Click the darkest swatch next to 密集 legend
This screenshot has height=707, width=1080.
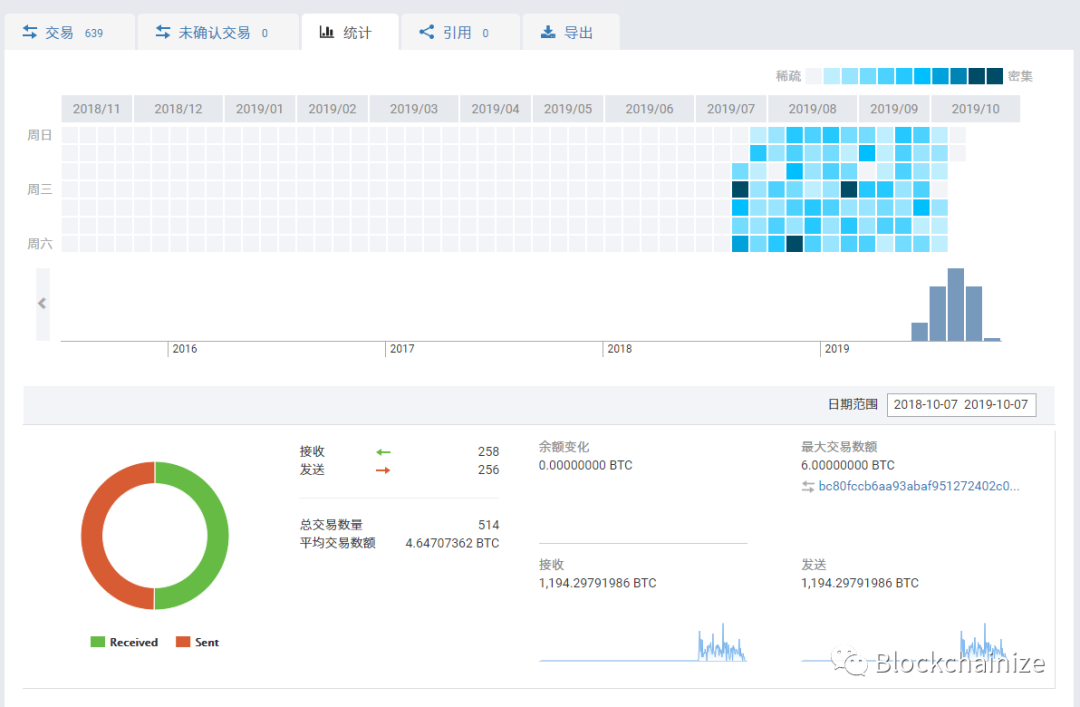pos(995,76)
